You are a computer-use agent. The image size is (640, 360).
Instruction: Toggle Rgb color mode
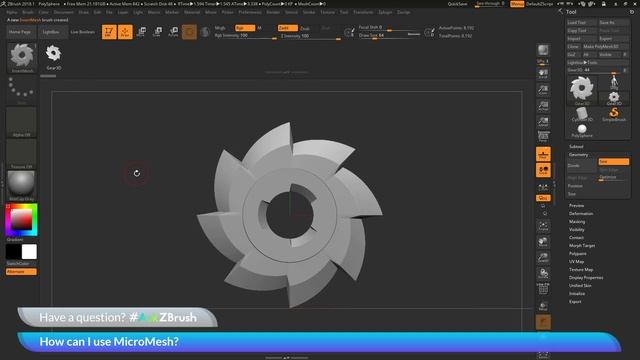click(x=245, y=28)
